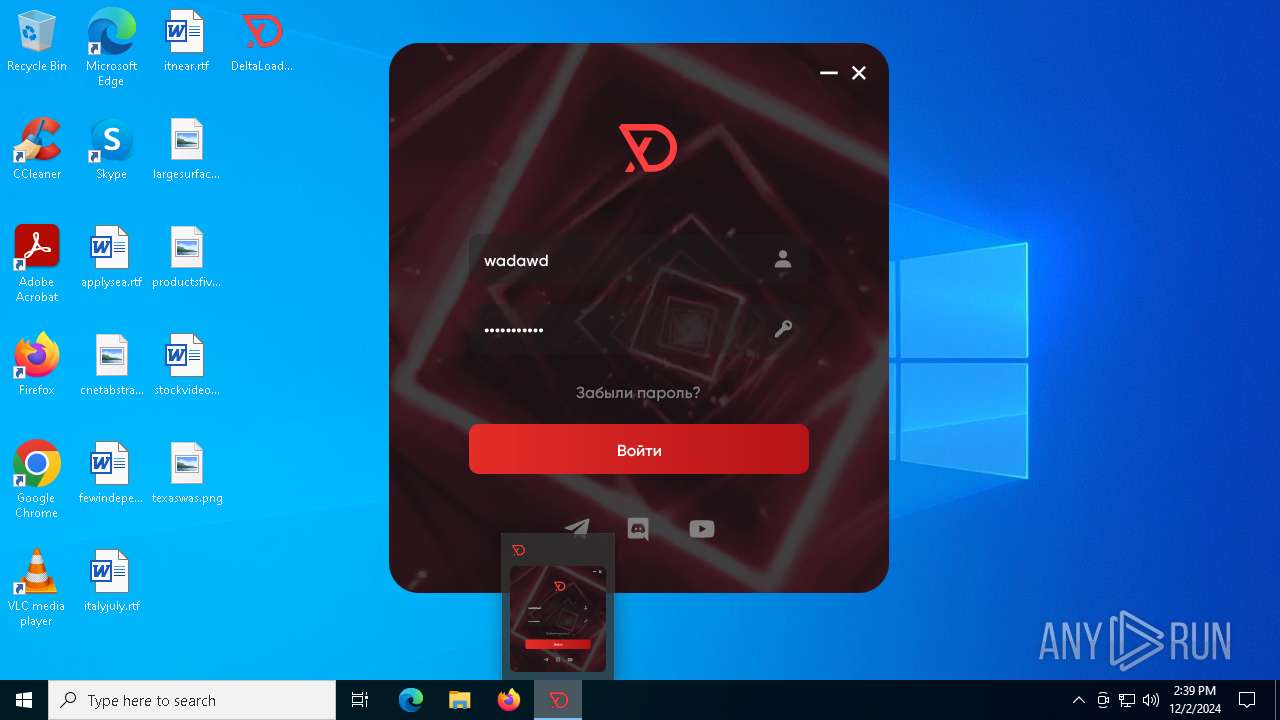Click the DeltaLoader taskbar preview thumbnail

pos(558,619)
